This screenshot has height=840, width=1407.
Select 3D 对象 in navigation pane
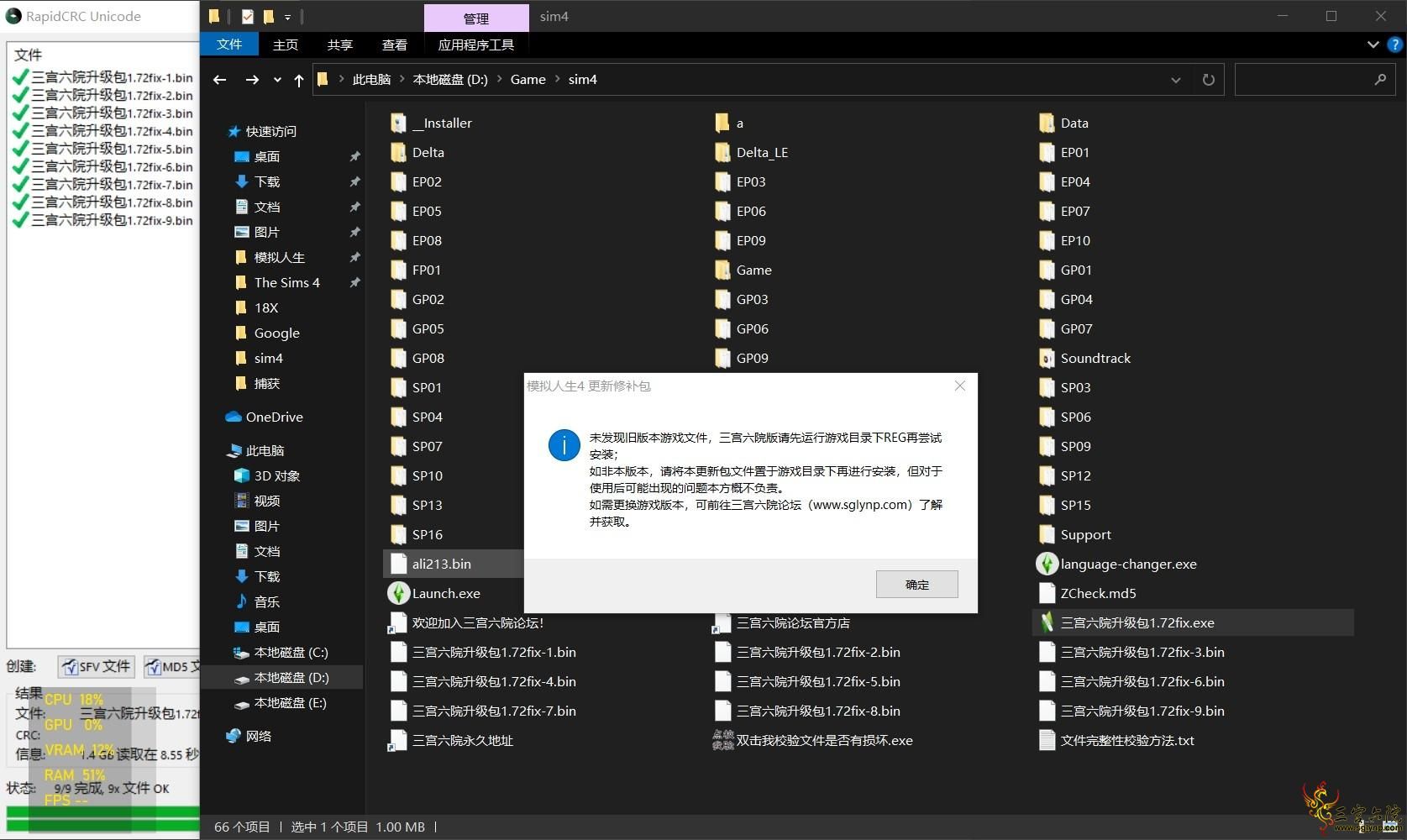(276, 475)
